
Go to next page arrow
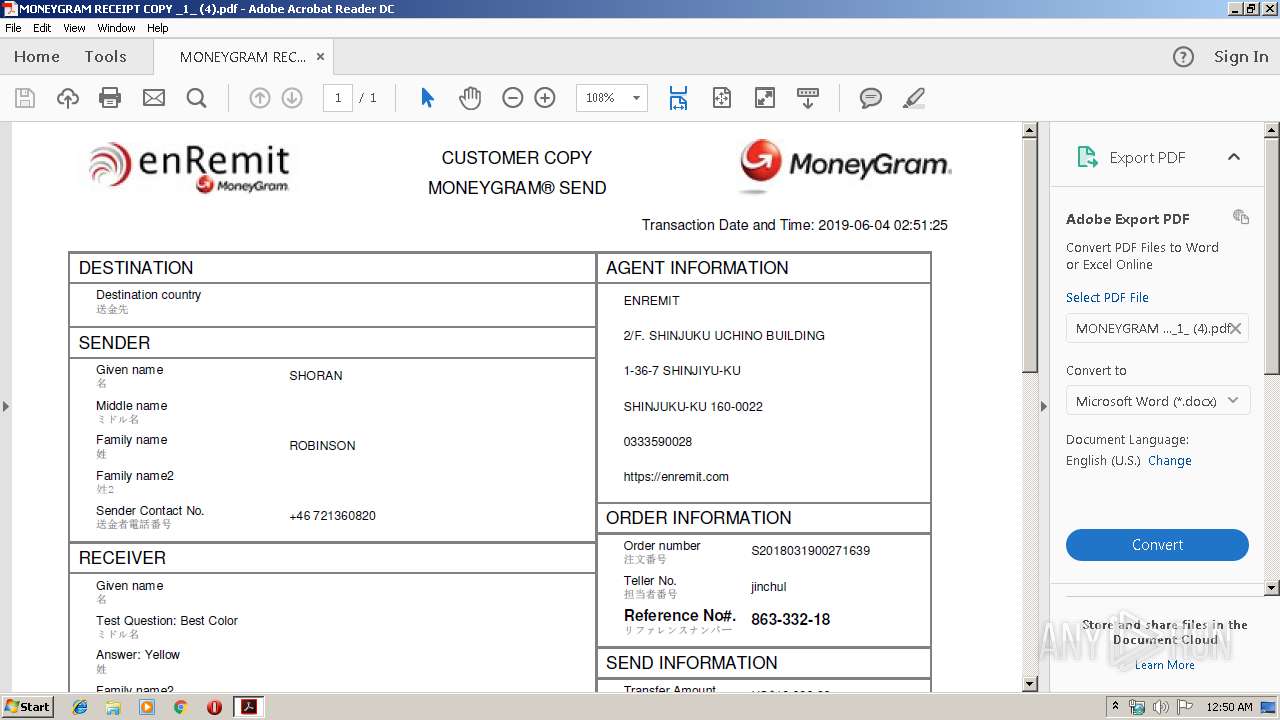coord(292,98)
